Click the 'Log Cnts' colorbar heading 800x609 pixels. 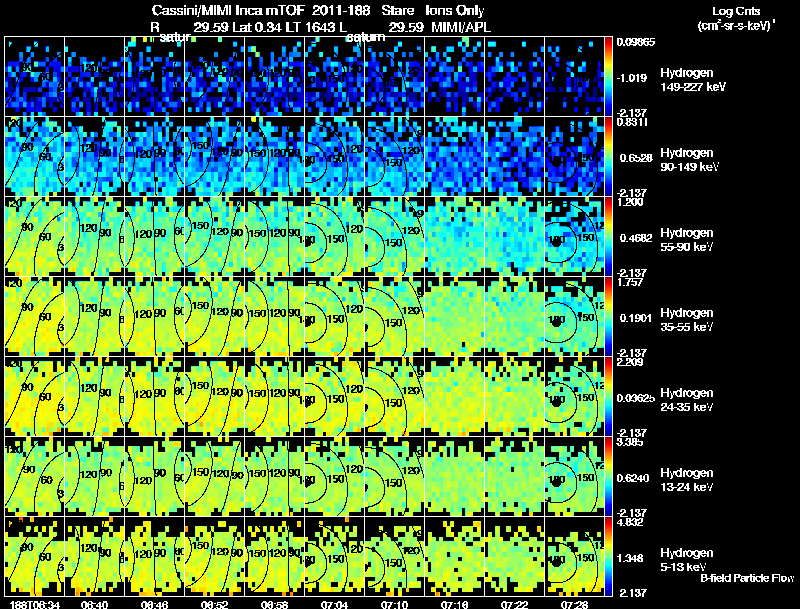(736, 11)
